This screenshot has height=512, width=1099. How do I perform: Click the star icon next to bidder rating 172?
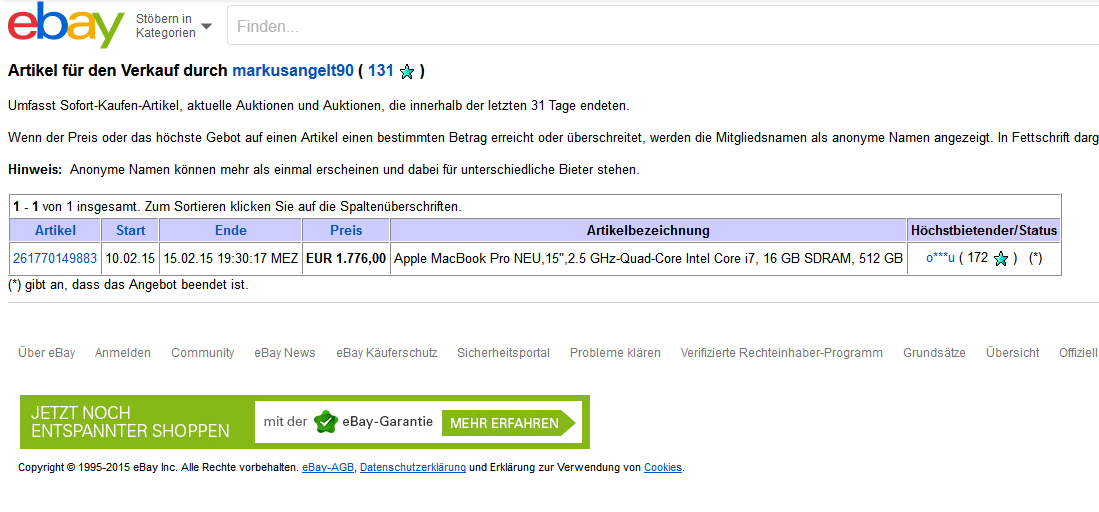pos(1000,259)
